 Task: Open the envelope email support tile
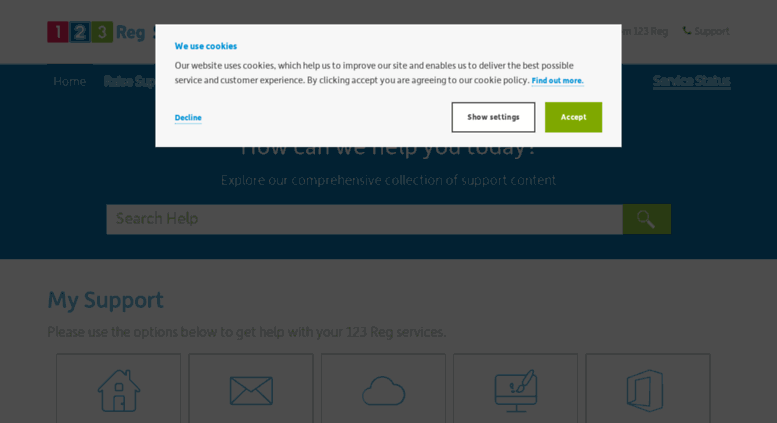(x=251, y=388)
